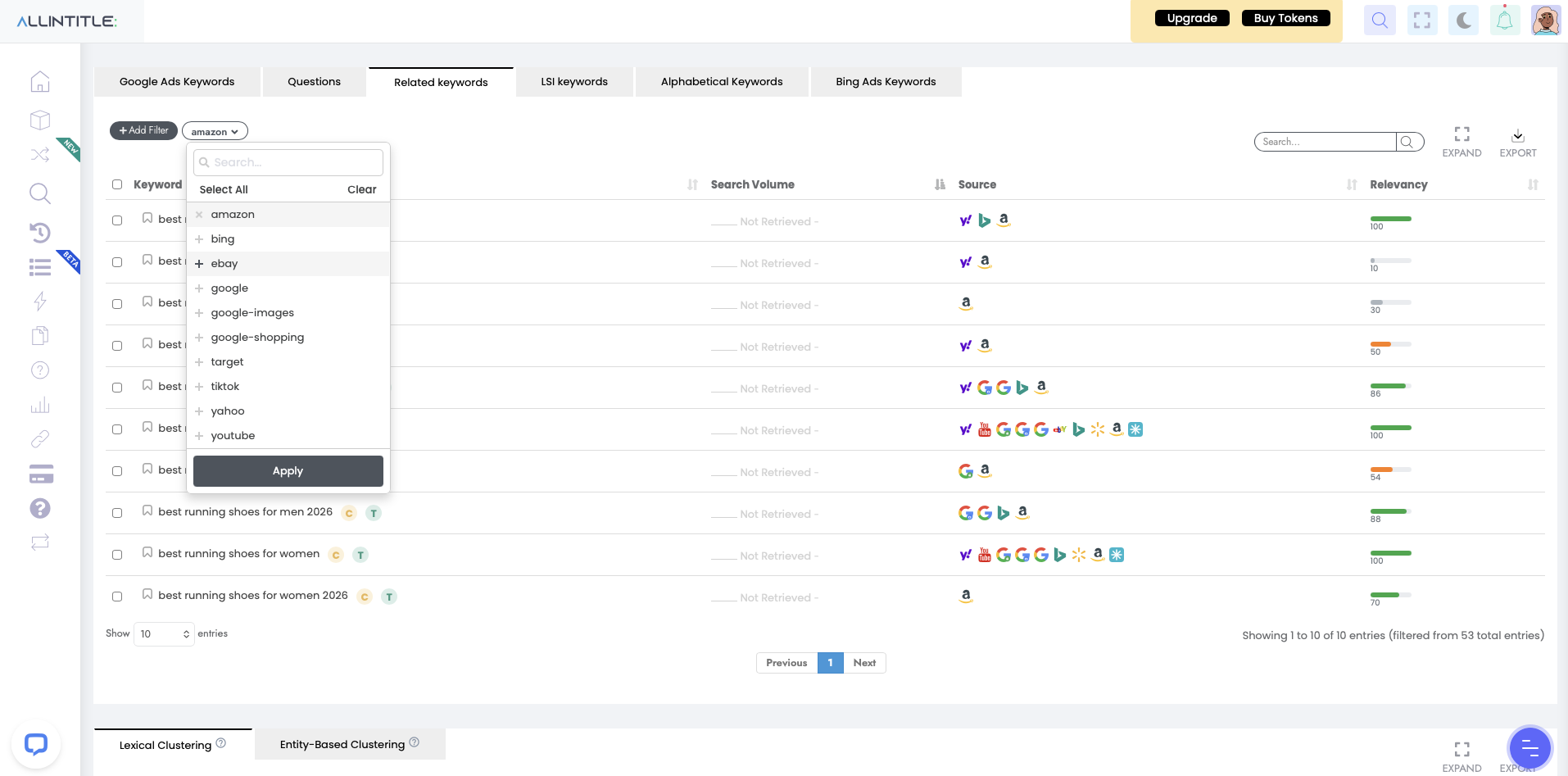Image resolution: width=1568 pixels, height=776 pixels.
Task: Open the cube icon in sidebar
Action: coord(40,120)
